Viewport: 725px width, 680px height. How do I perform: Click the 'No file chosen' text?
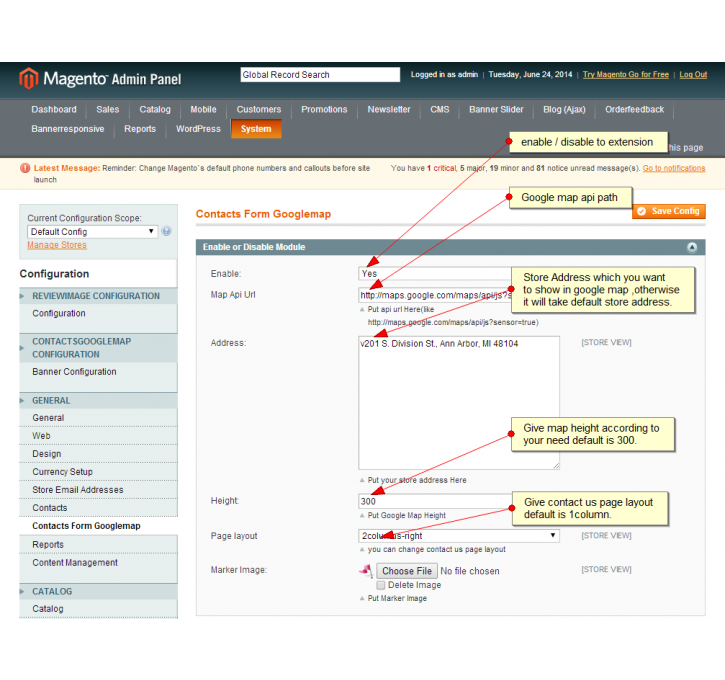click(x=470, y=571)
